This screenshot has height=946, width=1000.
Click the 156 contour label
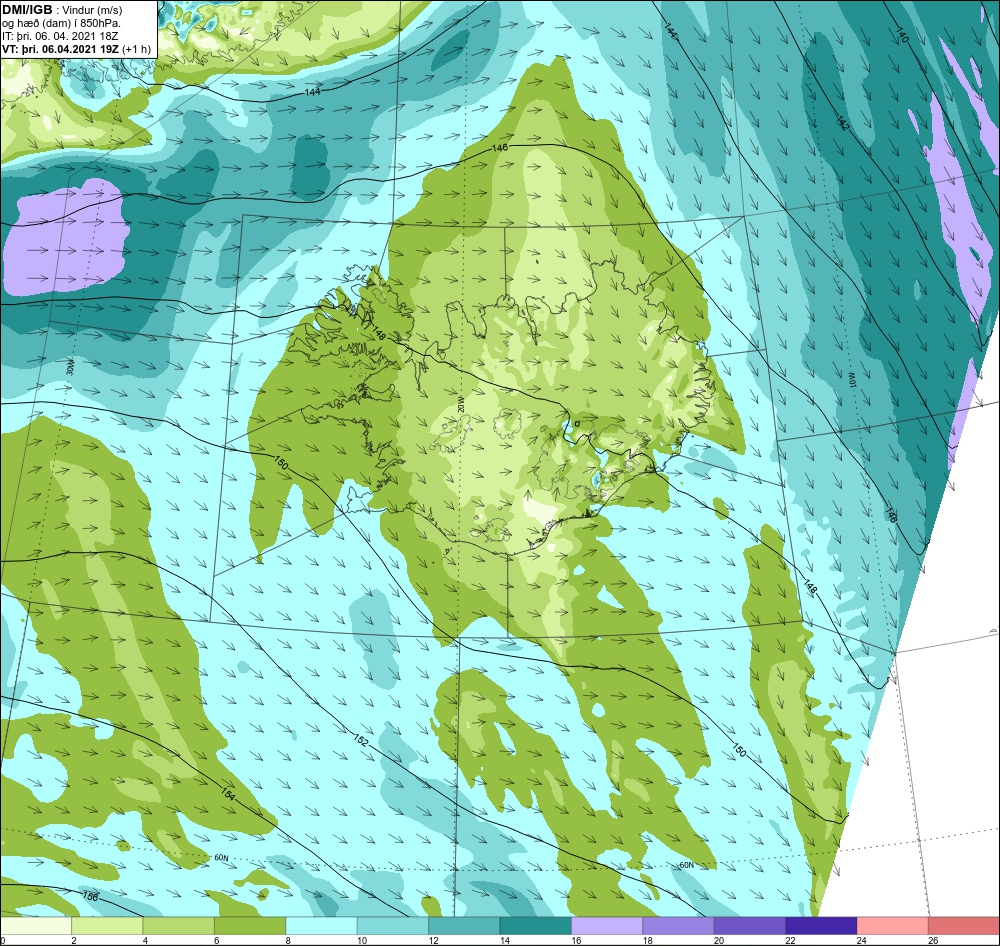(91, 897)
